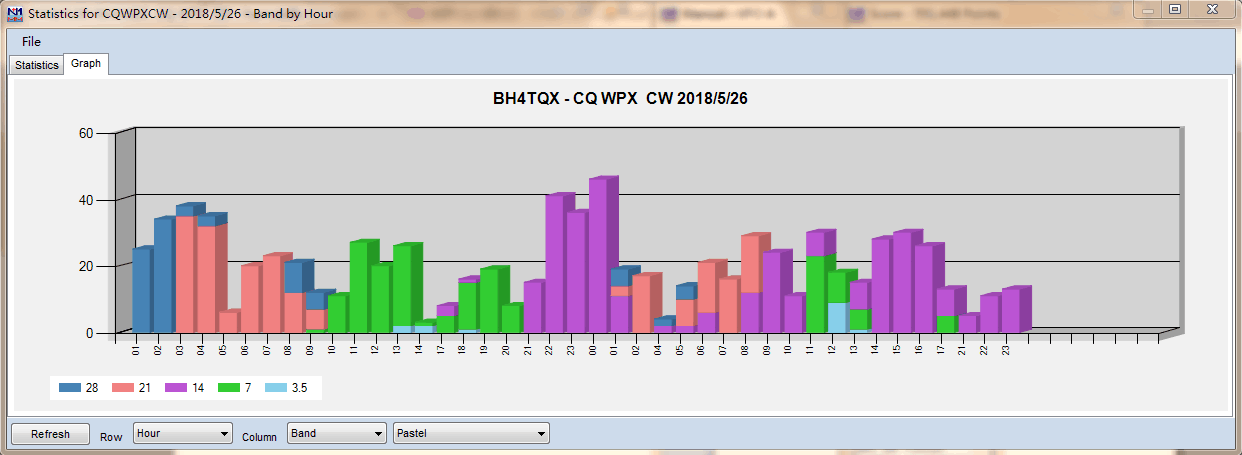
Task: Click the first blue bar for hour 01
Action: click(x=141, y=291)
